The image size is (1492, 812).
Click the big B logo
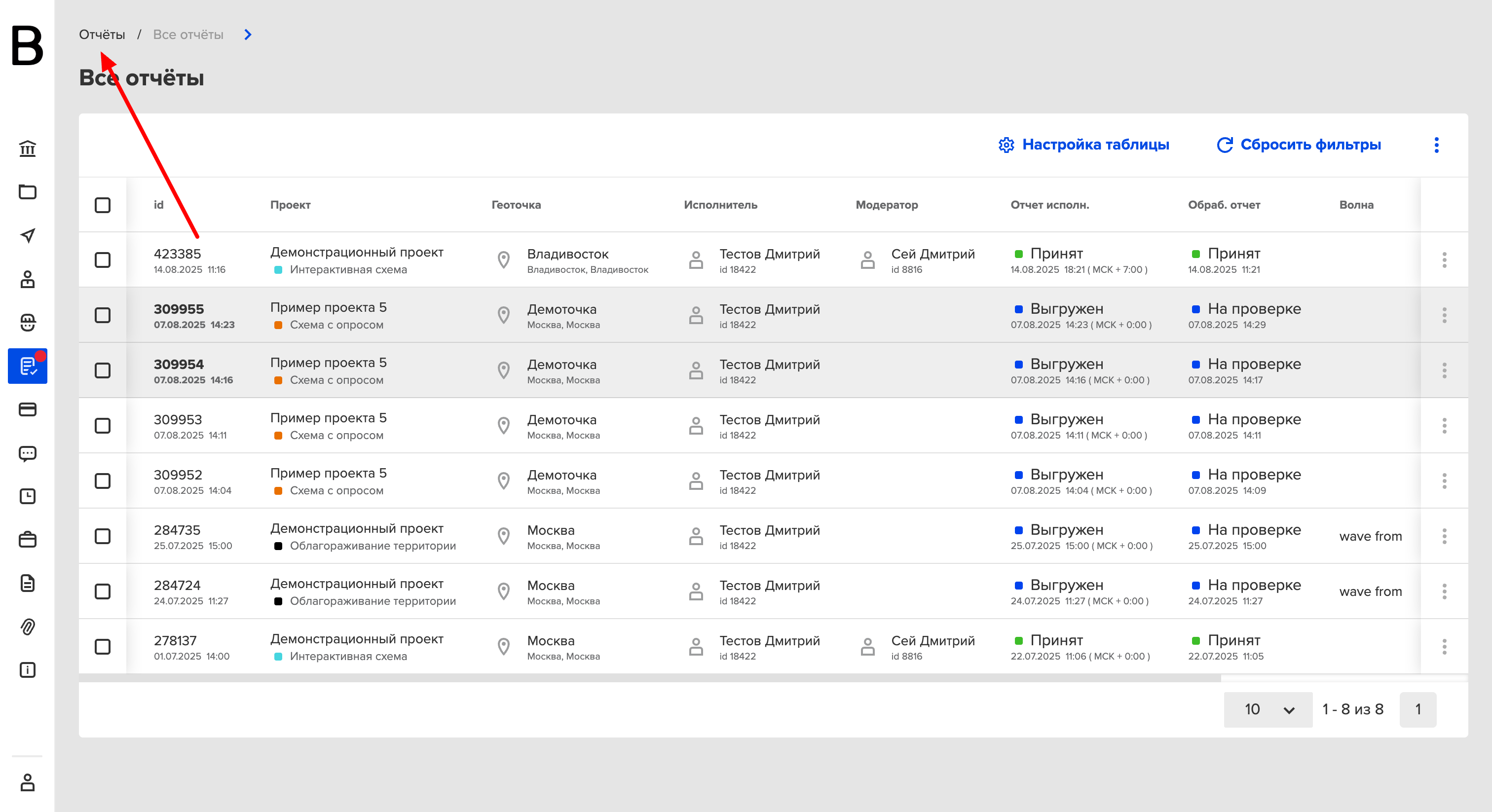(x=27, y=45)
